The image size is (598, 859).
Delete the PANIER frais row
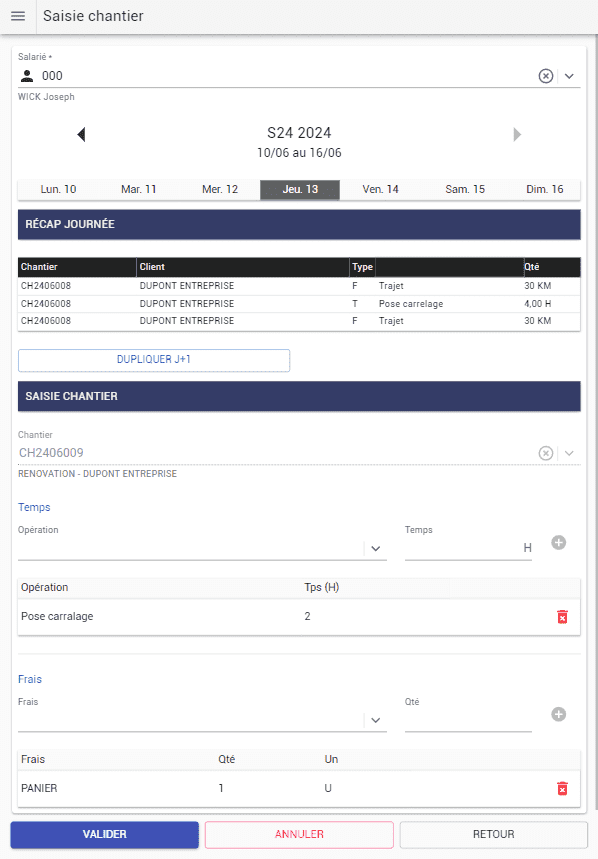coord(563,788)
